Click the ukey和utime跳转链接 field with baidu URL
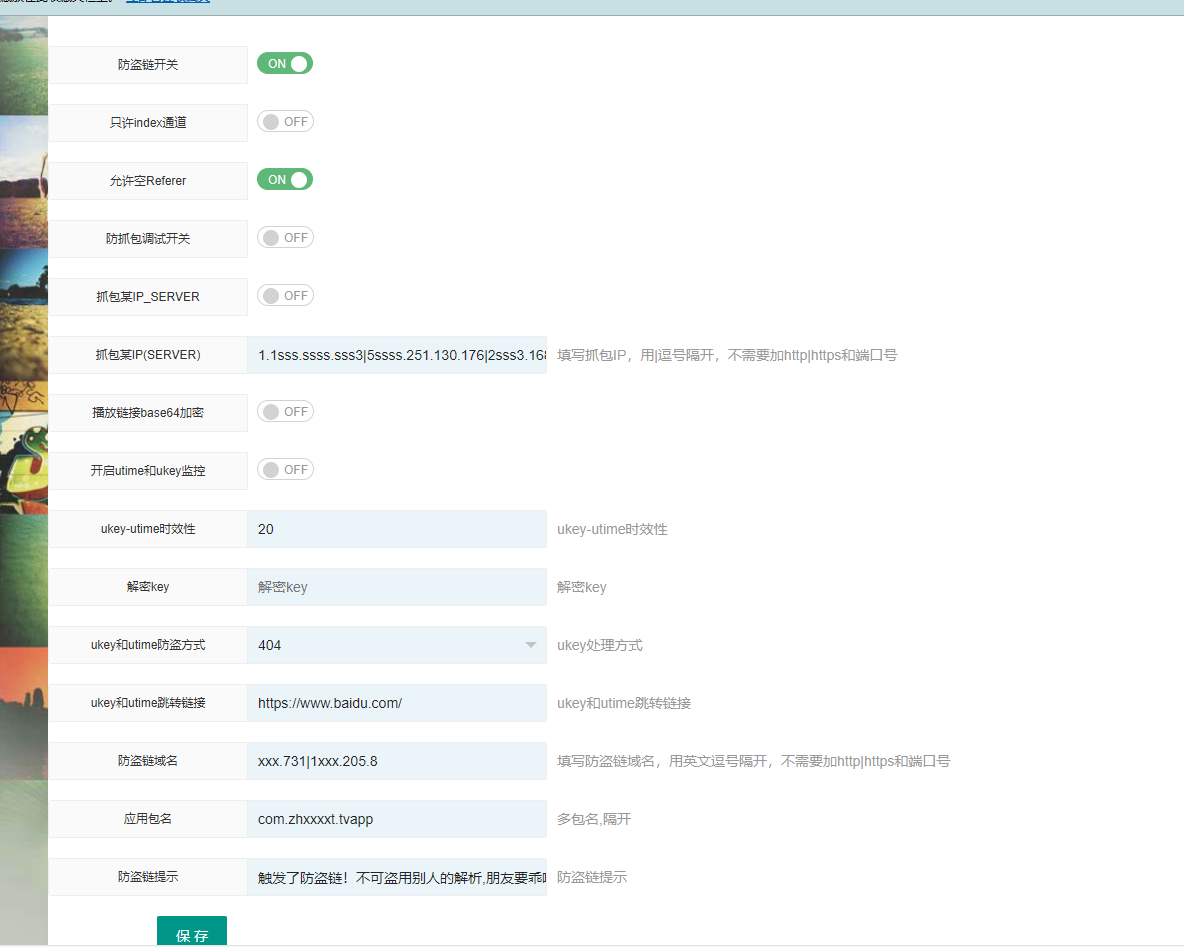This screenshot has height=947, width=1184. click(397, 703)
